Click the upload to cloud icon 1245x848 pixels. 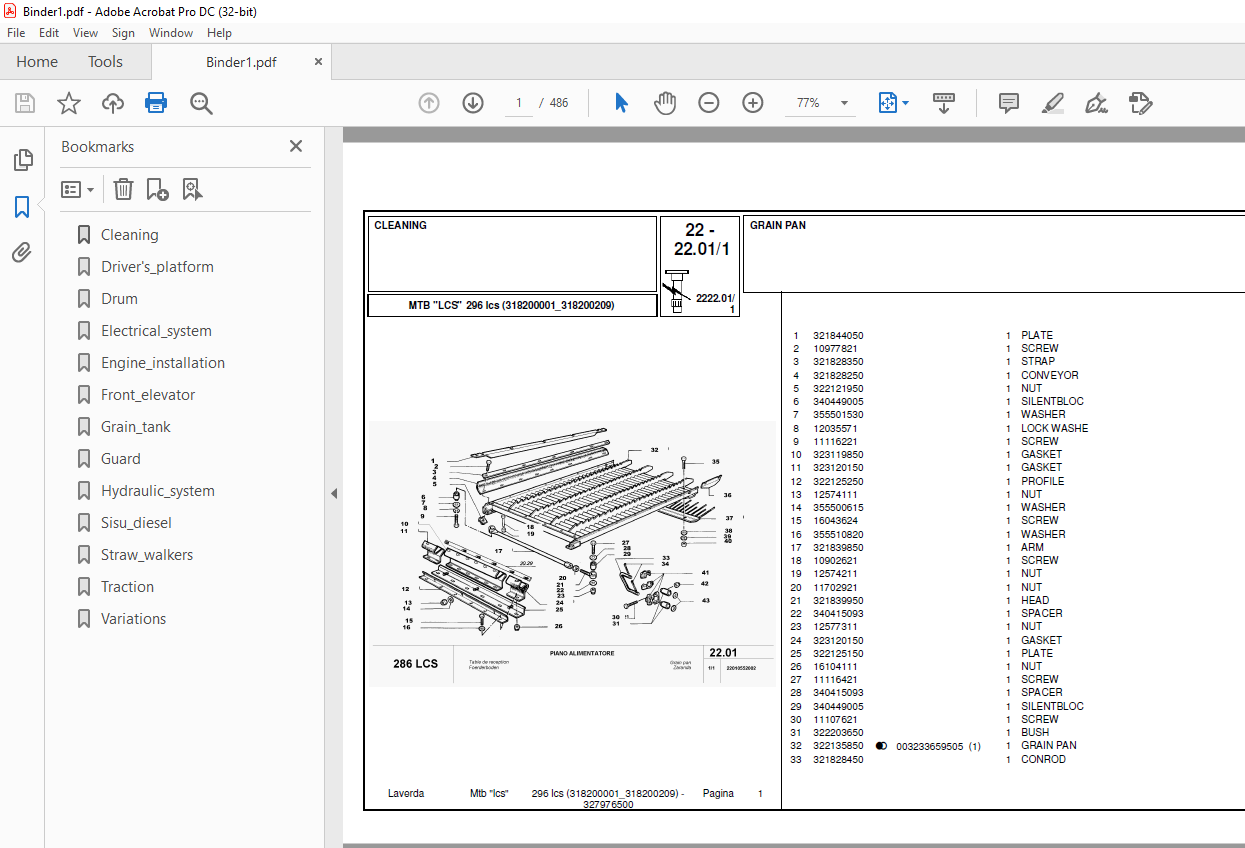tap(113, 103)
